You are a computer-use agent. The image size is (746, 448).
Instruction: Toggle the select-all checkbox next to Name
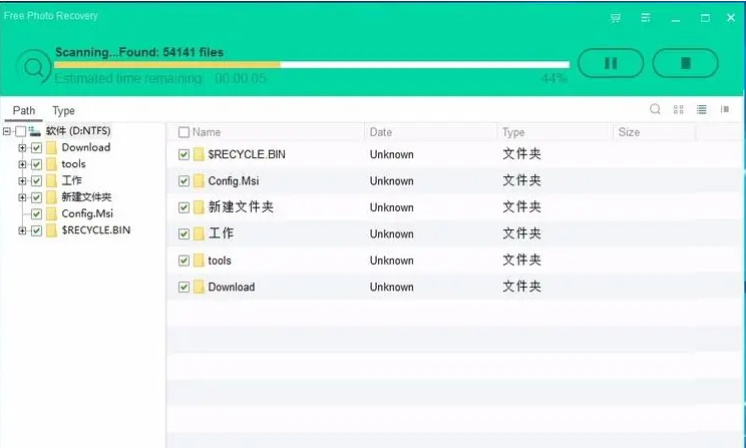click(x=183, y=132)
